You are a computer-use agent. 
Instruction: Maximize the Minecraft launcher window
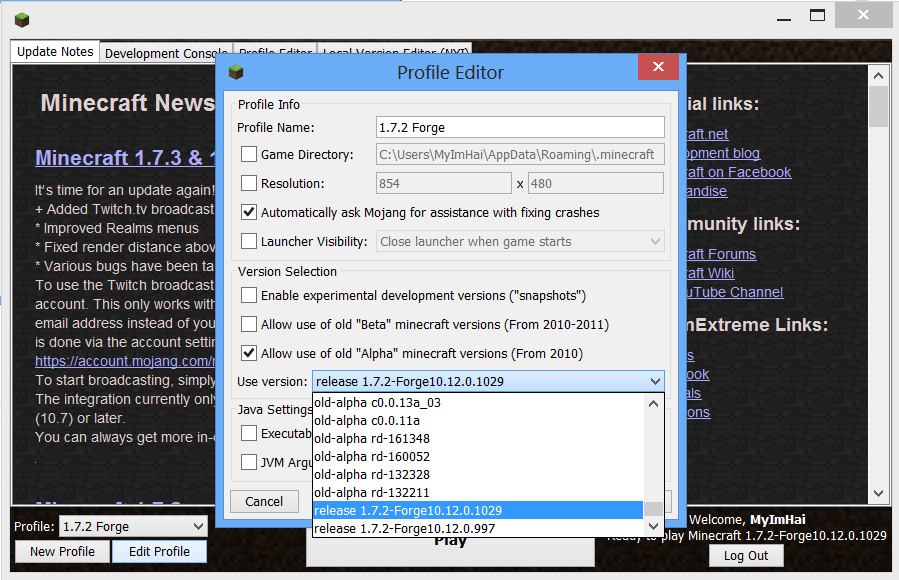[817, 15]
